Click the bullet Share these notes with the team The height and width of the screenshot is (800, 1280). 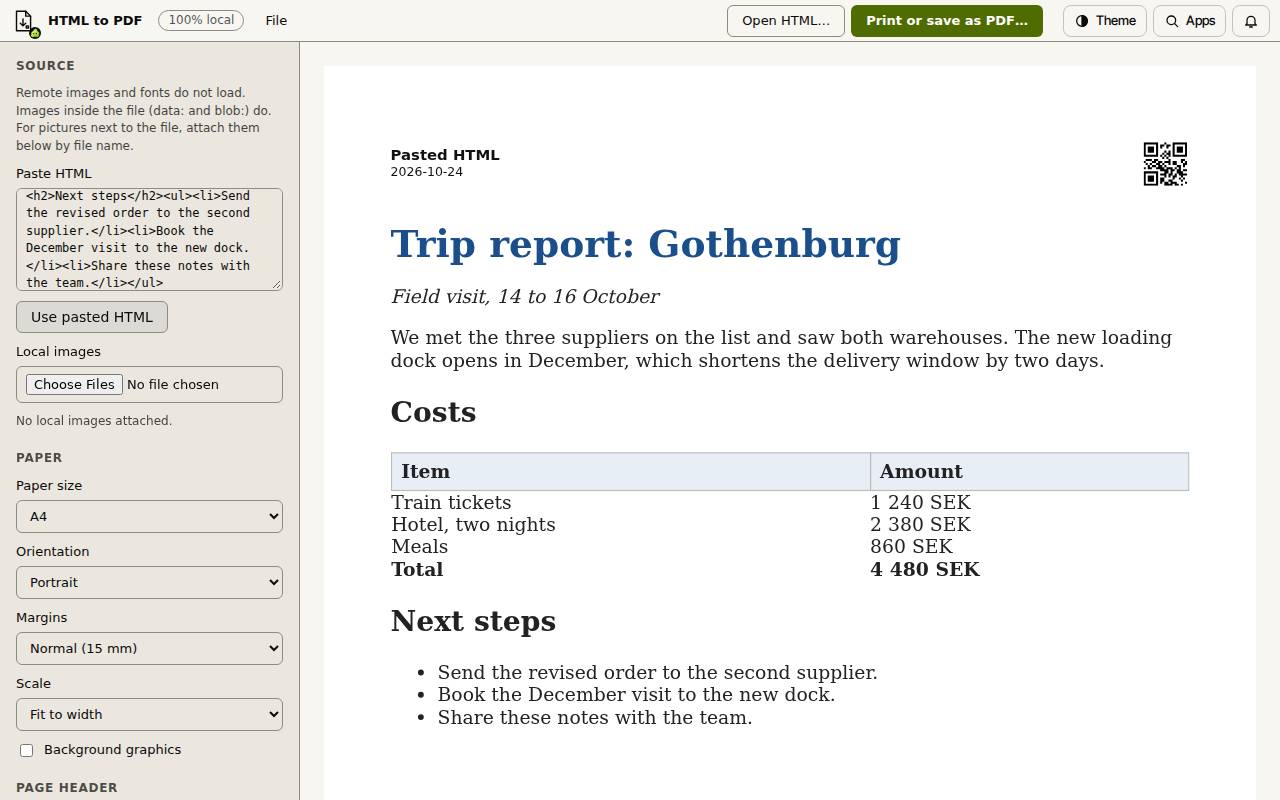pos(595,718)
